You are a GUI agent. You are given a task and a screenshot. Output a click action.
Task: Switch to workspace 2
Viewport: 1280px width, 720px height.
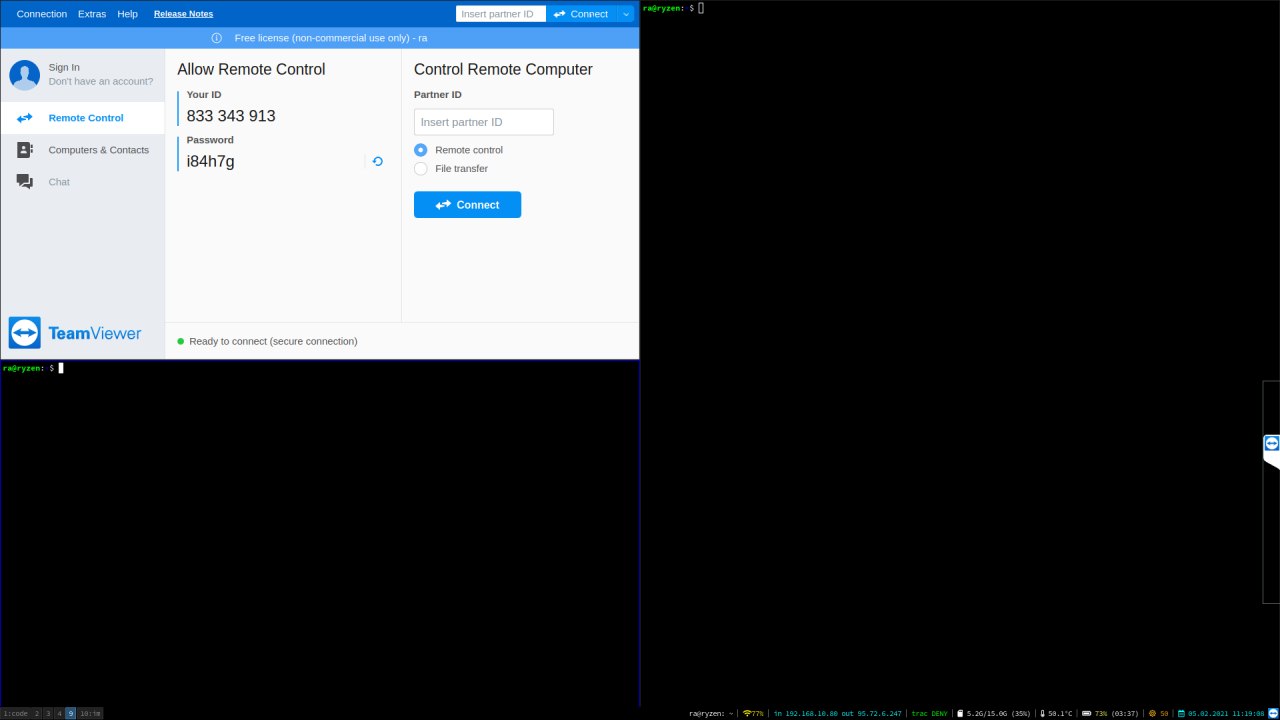[x=37, y=713]
